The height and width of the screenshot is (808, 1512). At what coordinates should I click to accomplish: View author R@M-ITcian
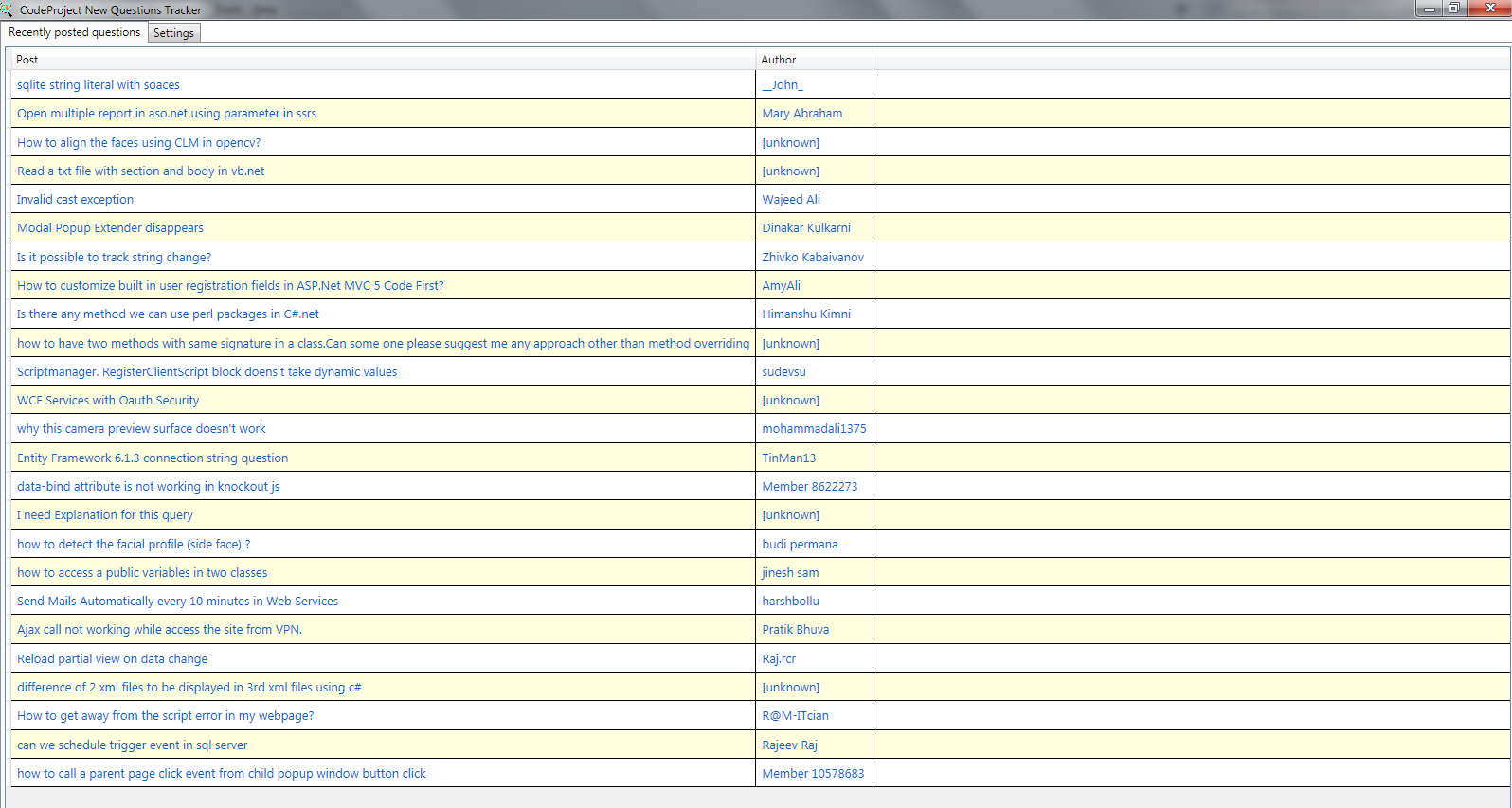796,716
